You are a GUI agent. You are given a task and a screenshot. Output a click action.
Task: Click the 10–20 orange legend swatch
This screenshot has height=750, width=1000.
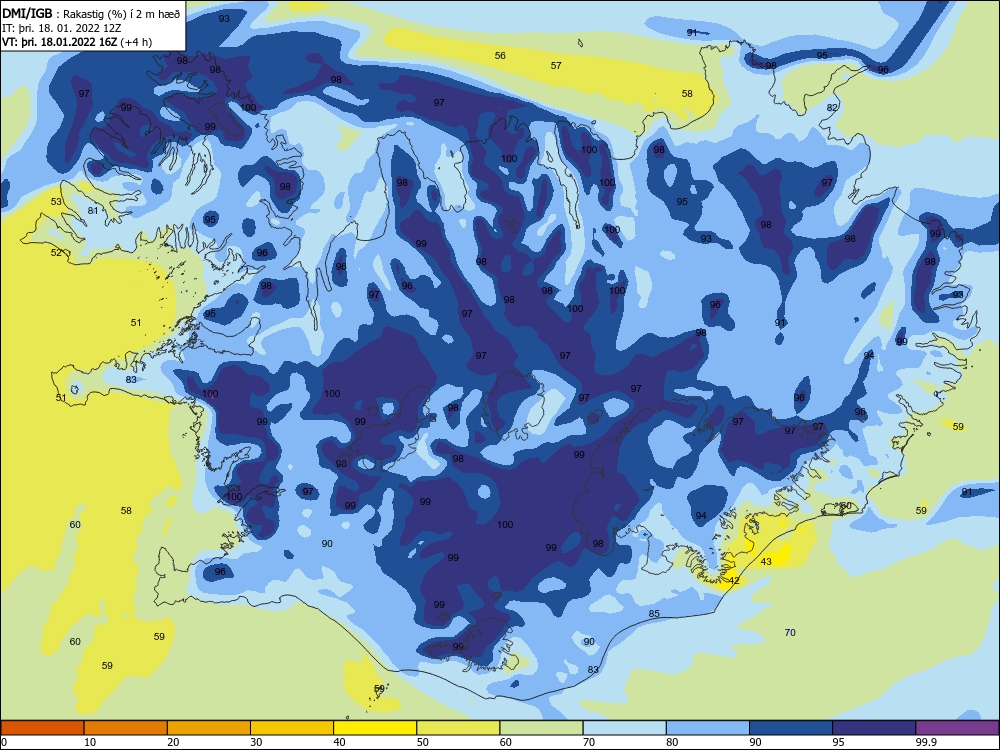(126, 728)
